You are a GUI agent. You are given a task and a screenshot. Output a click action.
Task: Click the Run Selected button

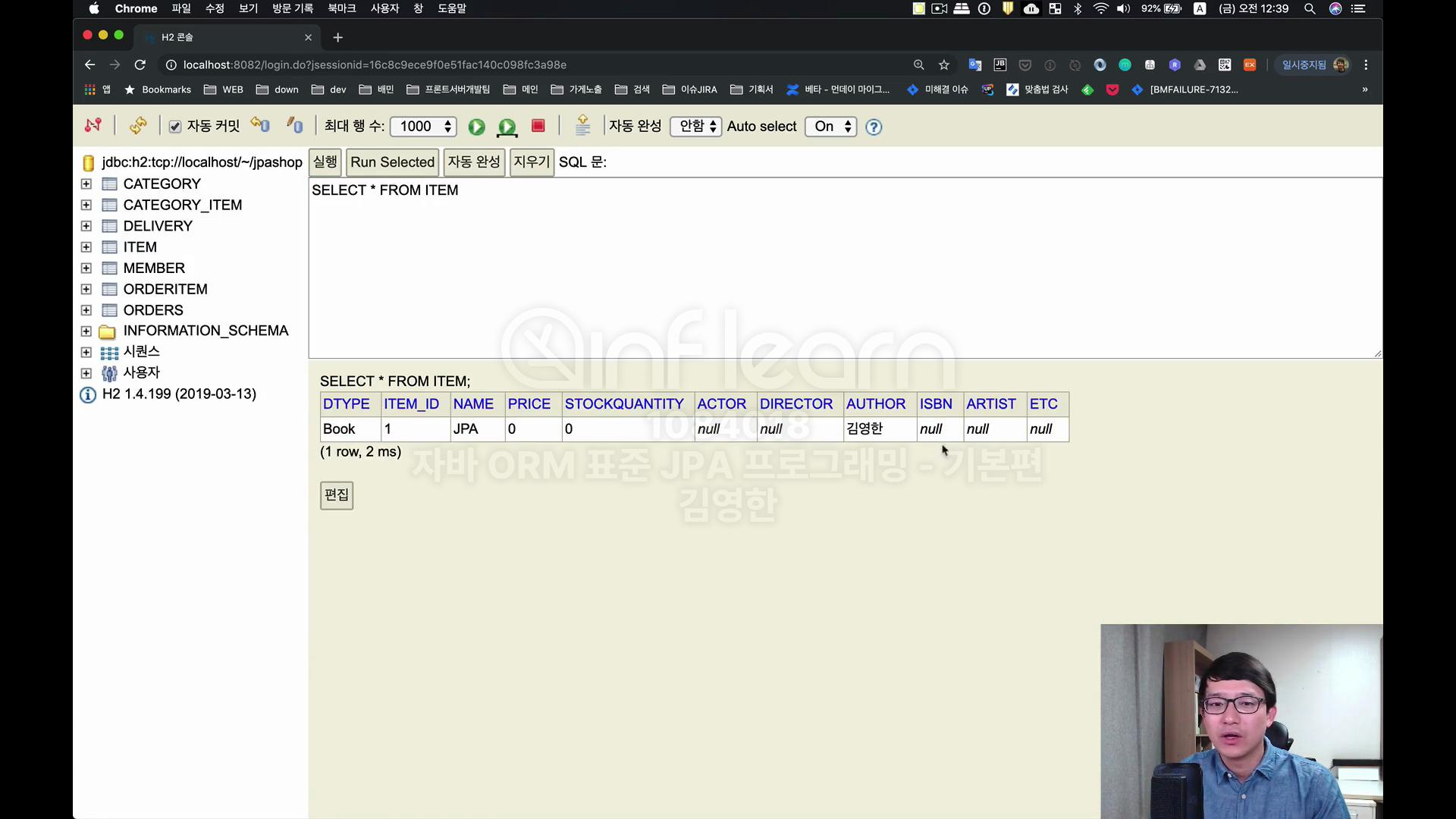pos(392,162)
